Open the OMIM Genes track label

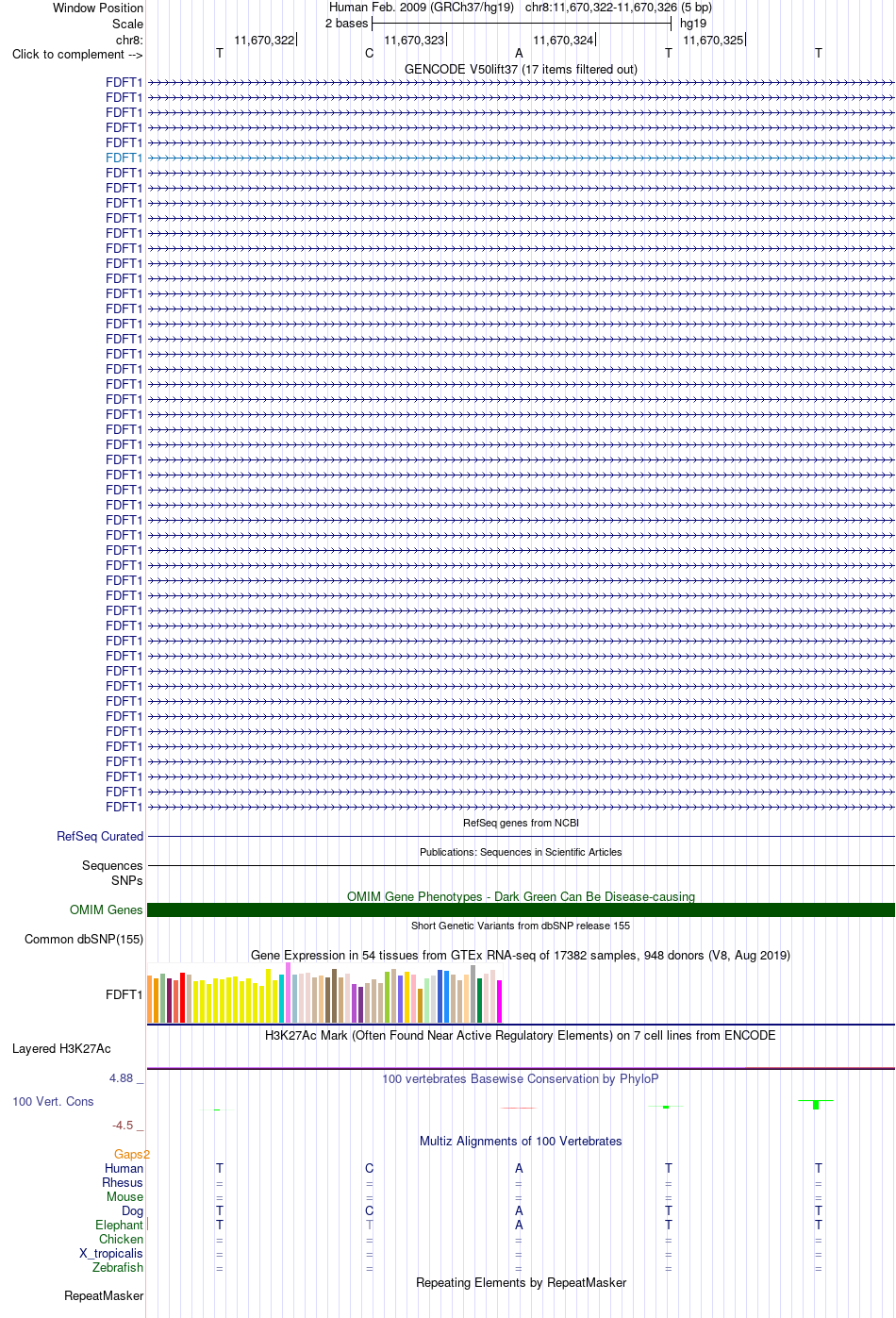[x=107, y=909]
